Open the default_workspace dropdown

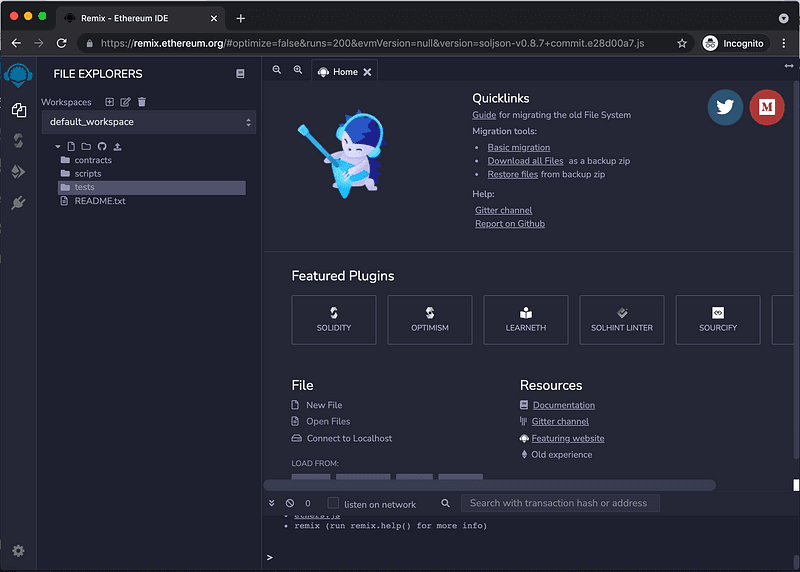148,122
